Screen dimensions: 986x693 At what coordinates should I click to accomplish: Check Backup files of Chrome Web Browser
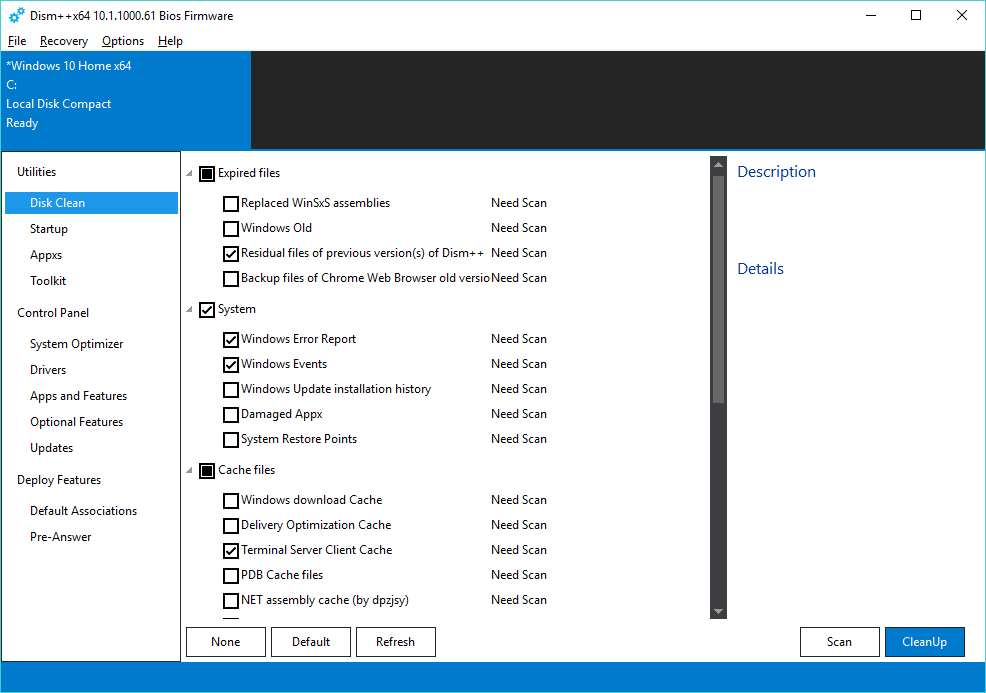point(231,279)
